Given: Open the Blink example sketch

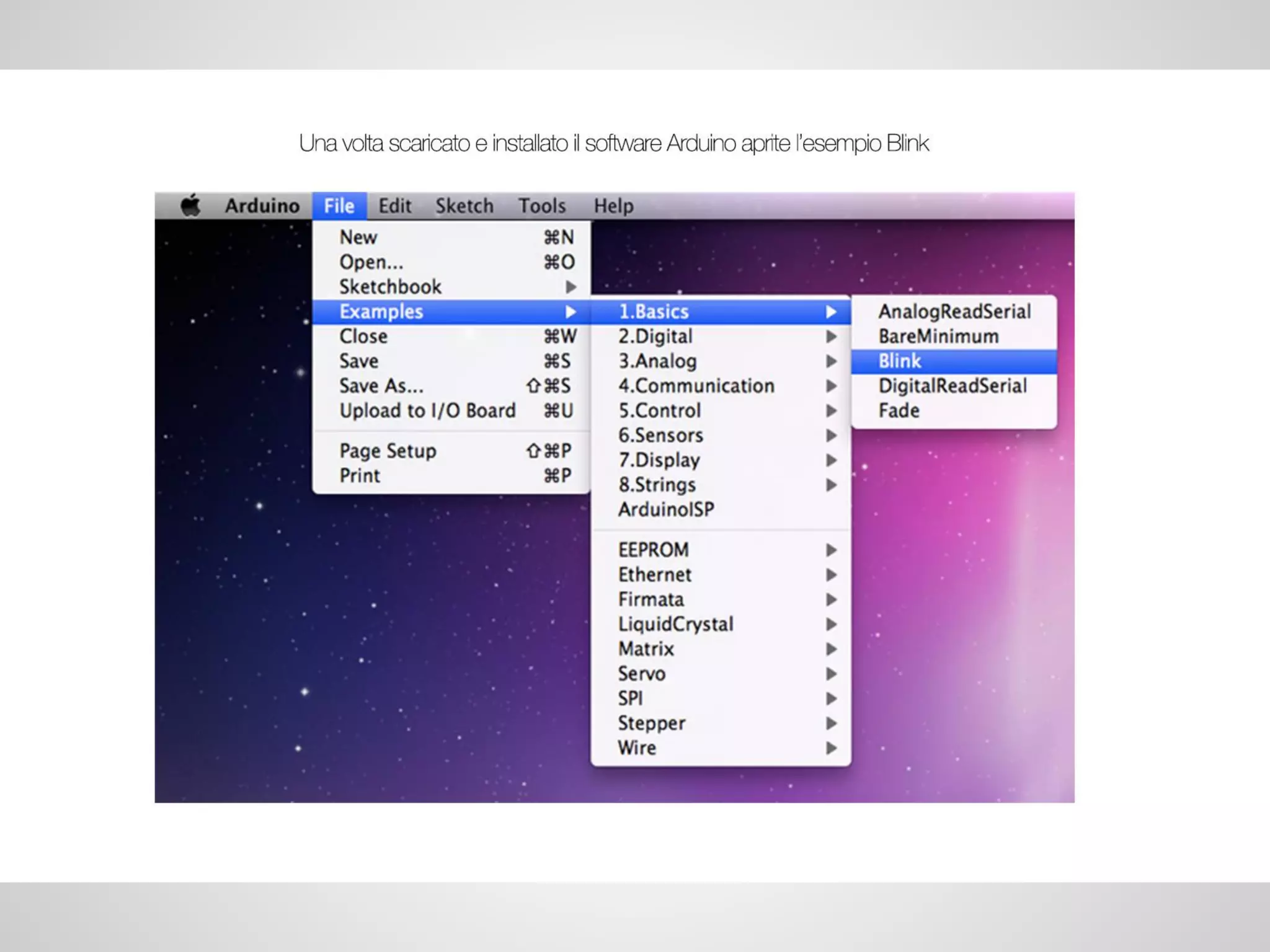Looking at the screenshot, I should coord(954,361).
